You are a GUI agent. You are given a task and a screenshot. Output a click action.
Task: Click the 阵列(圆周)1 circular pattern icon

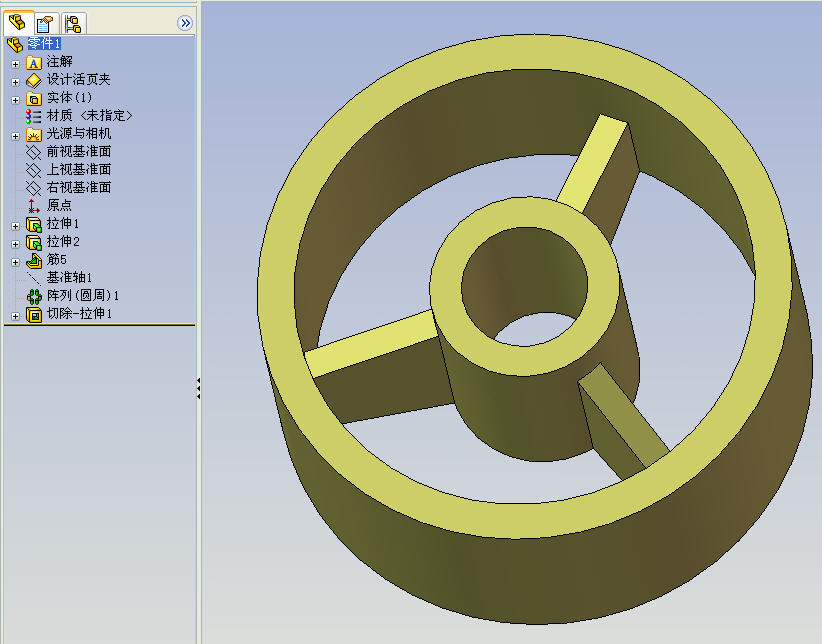click(34, 297)
